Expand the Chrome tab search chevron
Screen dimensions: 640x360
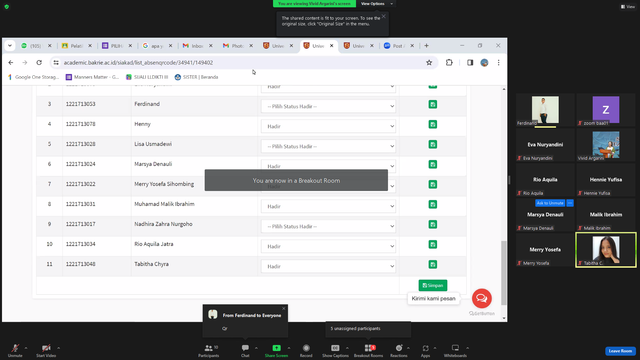(x=10, y=46)
